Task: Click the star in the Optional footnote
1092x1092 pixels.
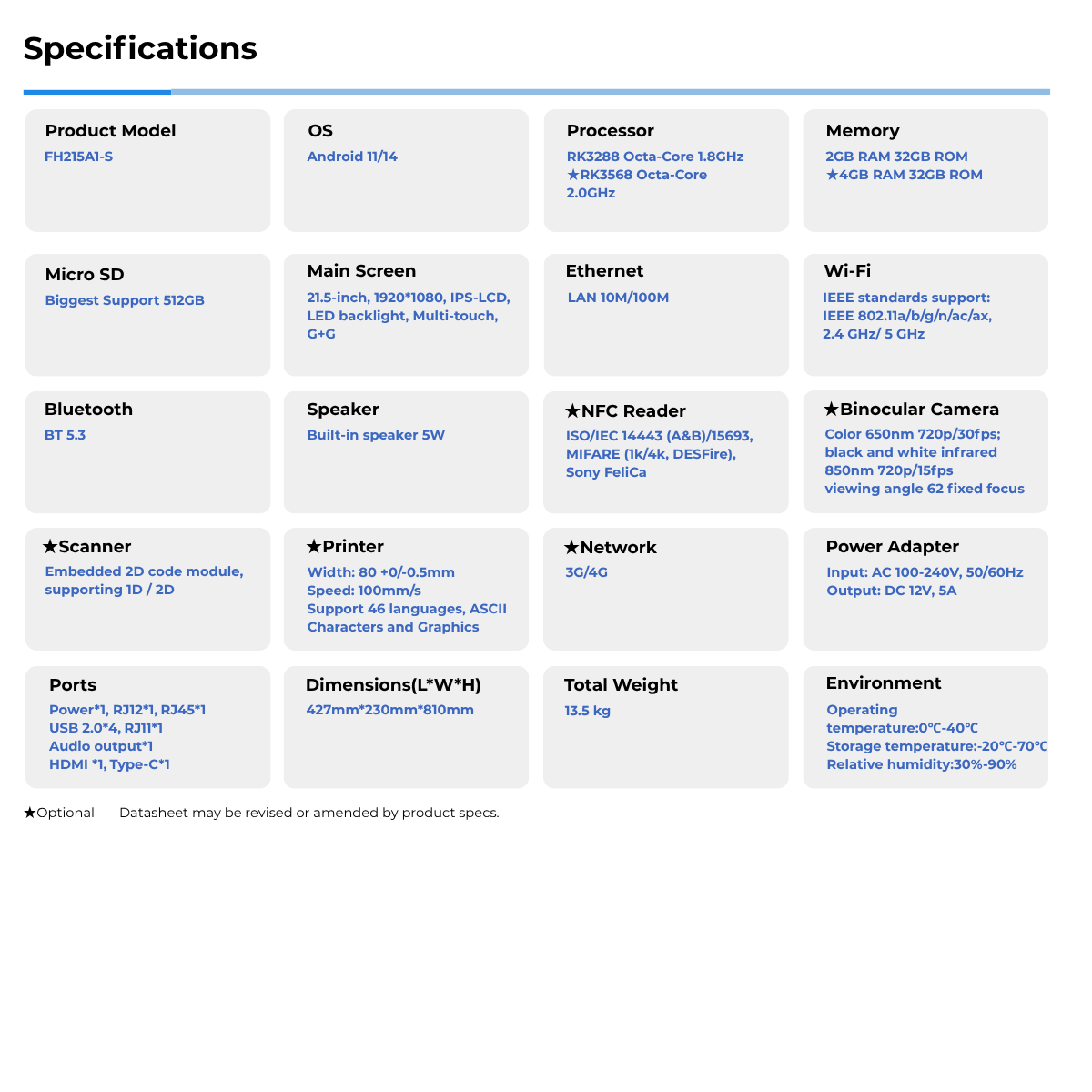Action: pos(30,813)
